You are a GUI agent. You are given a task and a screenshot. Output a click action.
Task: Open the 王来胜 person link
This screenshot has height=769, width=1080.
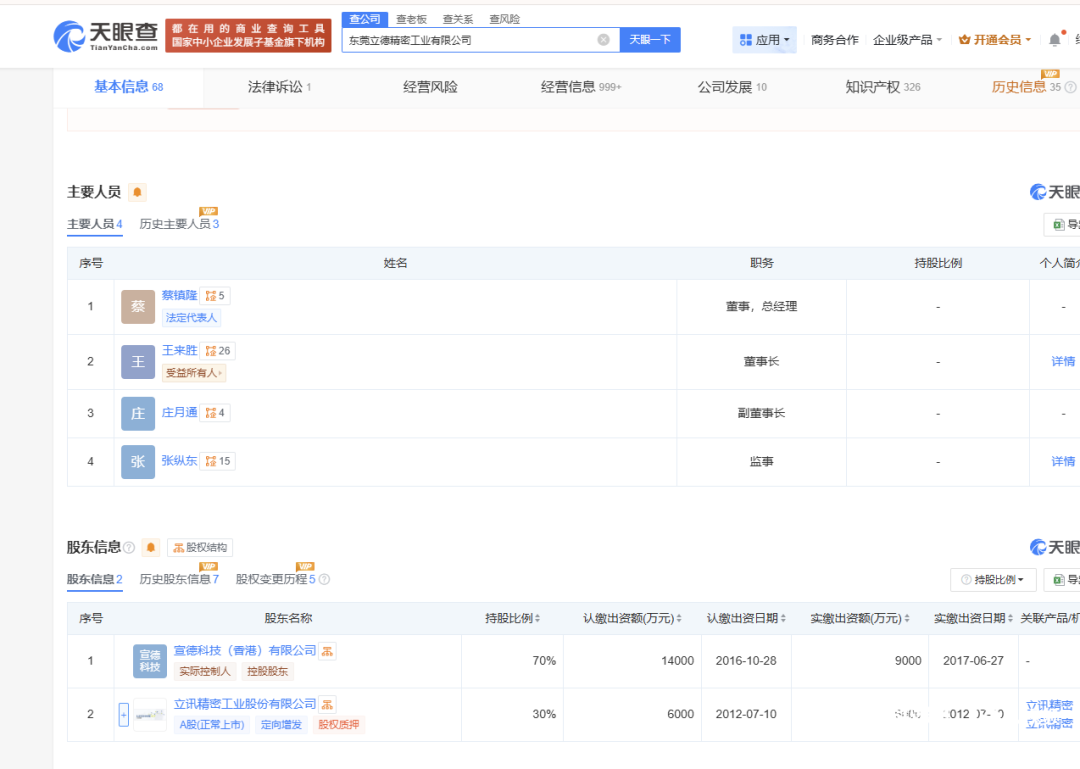(x=179, y=351)
